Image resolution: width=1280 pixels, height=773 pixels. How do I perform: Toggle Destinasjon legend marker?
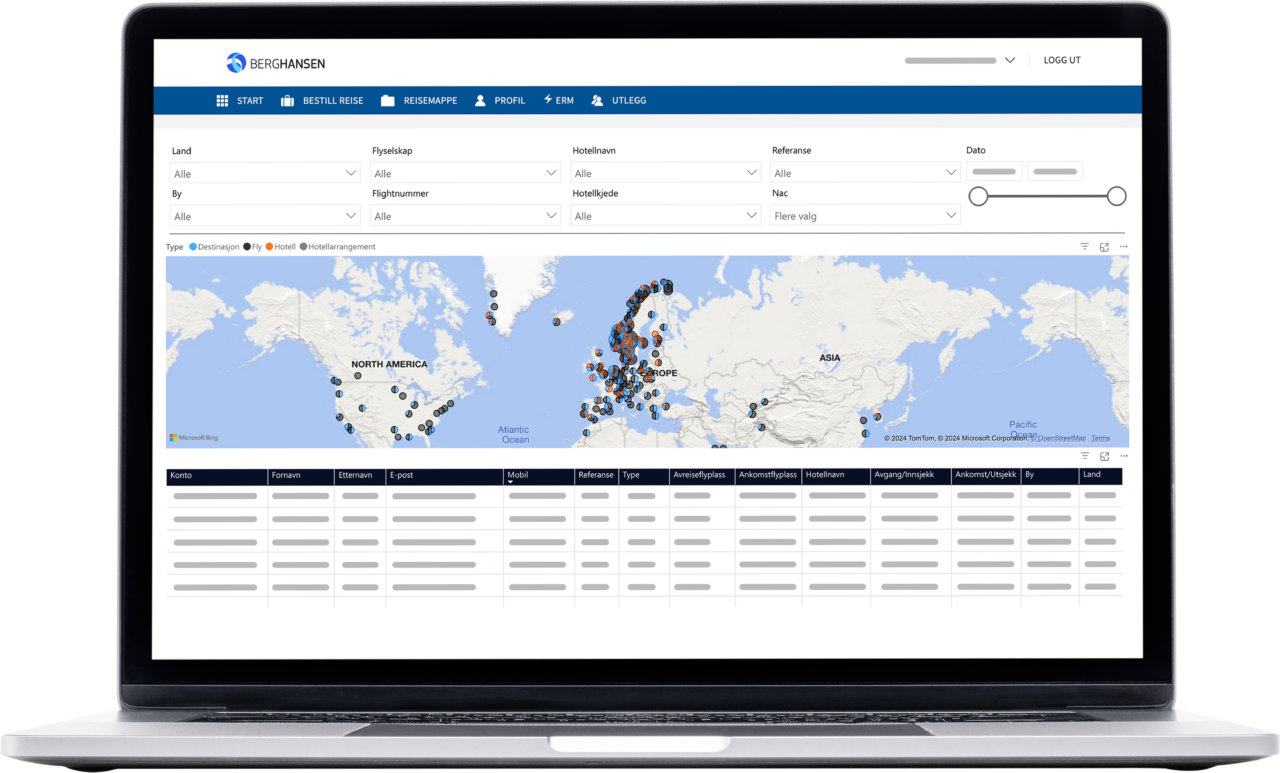click(x=193, y=246)
